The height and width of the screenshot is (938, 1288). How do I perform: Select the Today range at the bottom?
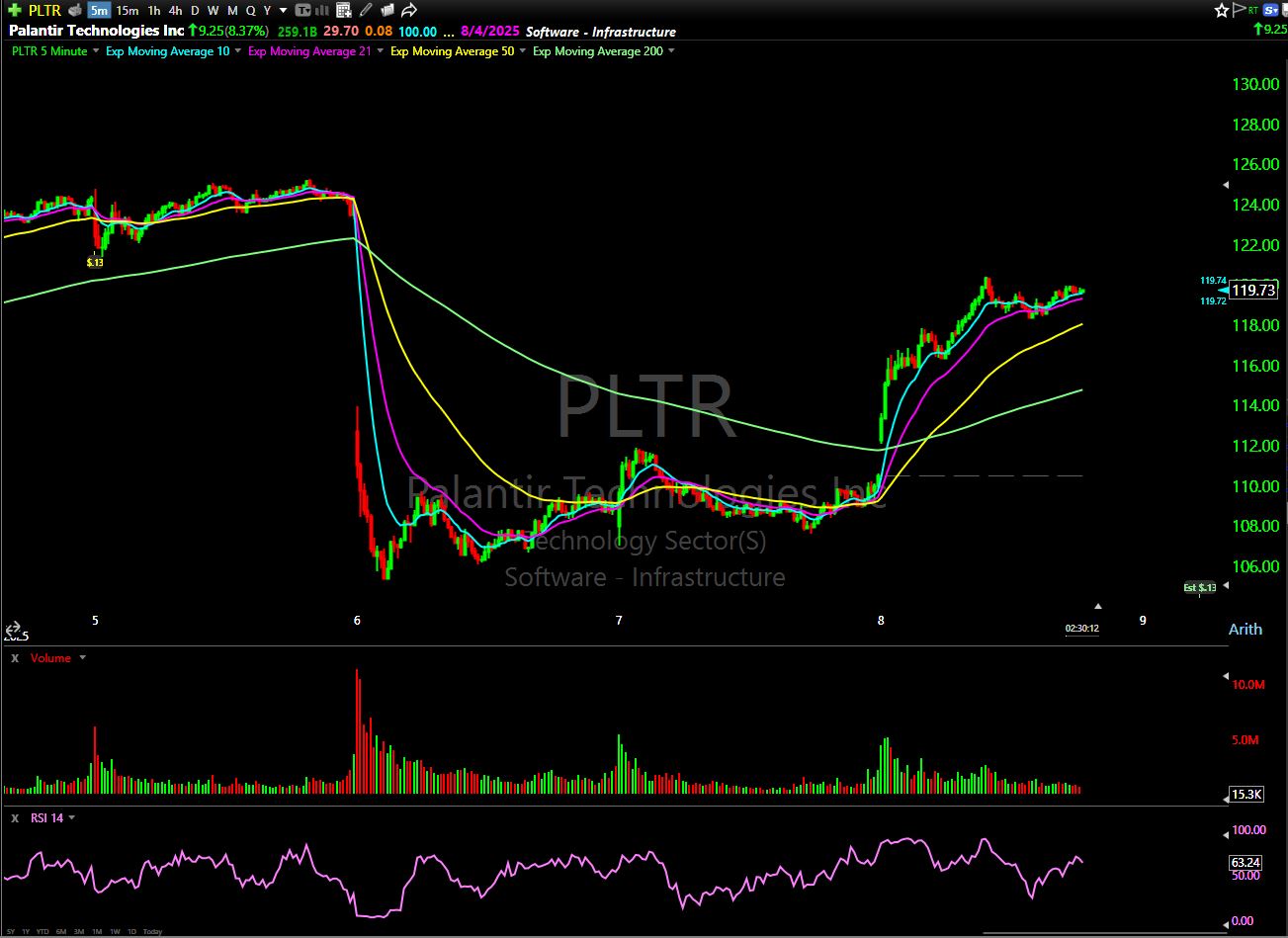(152, 931)
